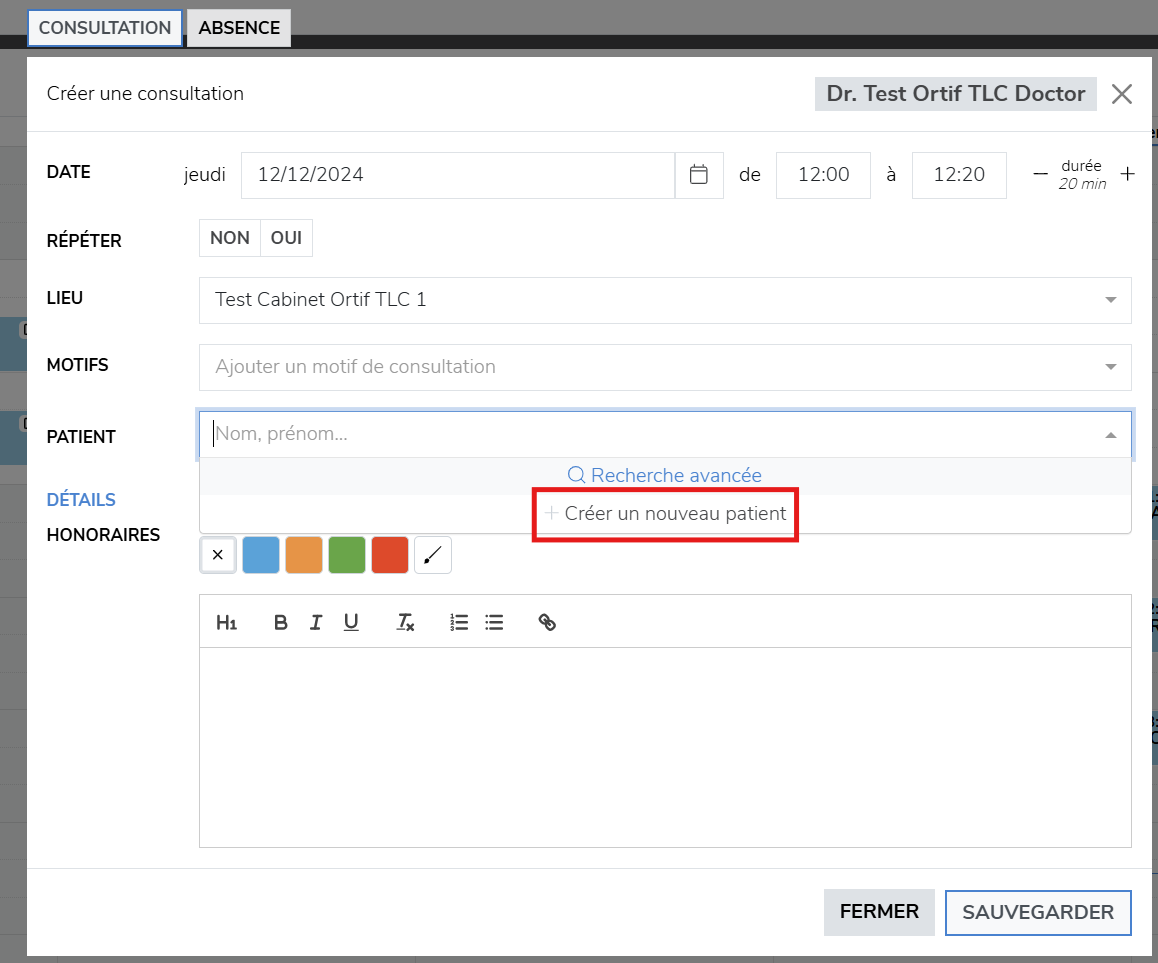The image size is (1158, 963).
Task: Switch to the Absence tab
Action: point(239,28)
